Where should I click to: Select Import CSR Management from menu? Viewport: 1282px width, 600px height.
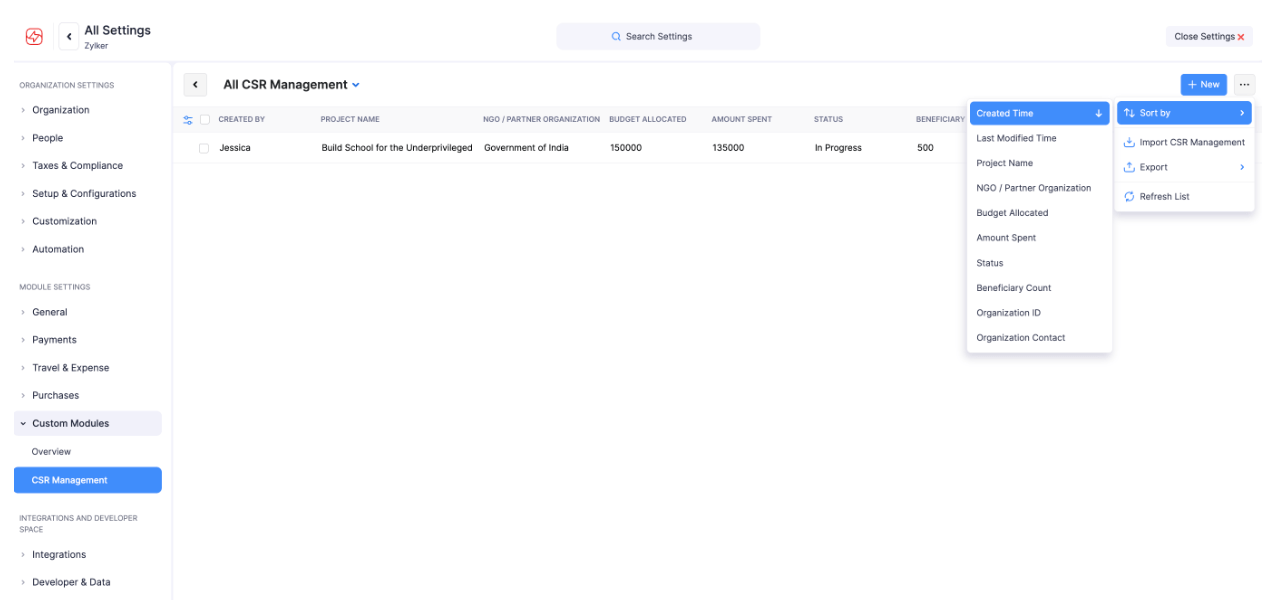(1191, 142)
